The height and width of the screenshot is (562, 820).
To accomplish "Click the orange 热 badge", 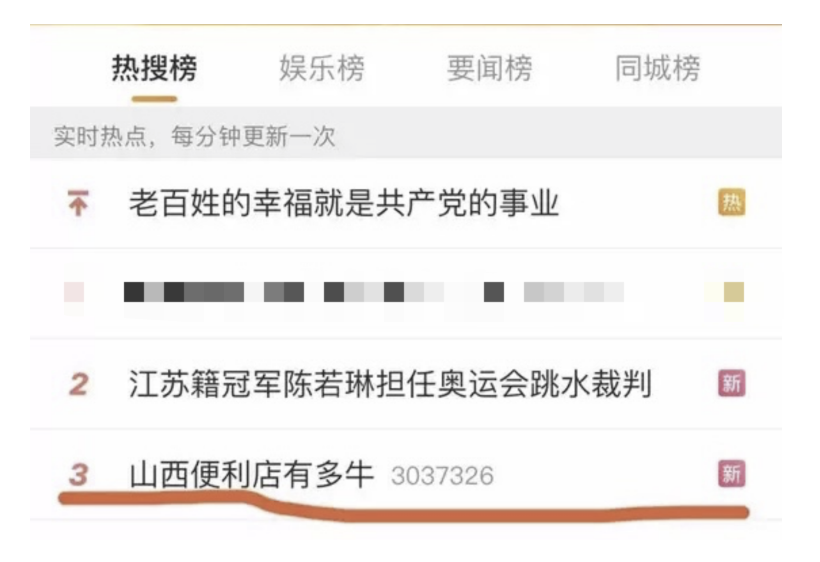I will [x=732, y=202].
